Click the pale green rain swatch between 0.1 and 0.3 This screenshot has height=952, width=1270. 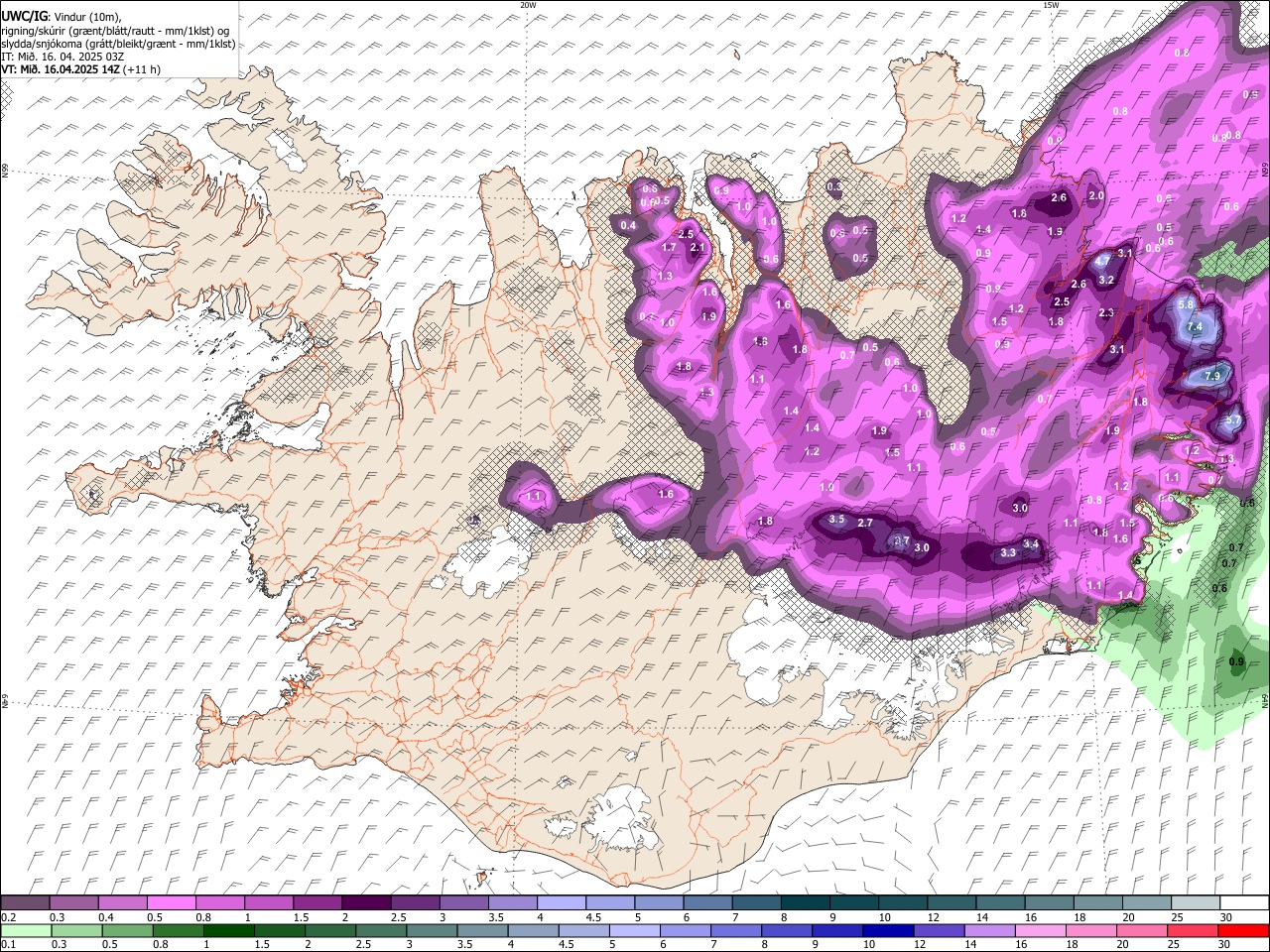(x=26, y=930)
